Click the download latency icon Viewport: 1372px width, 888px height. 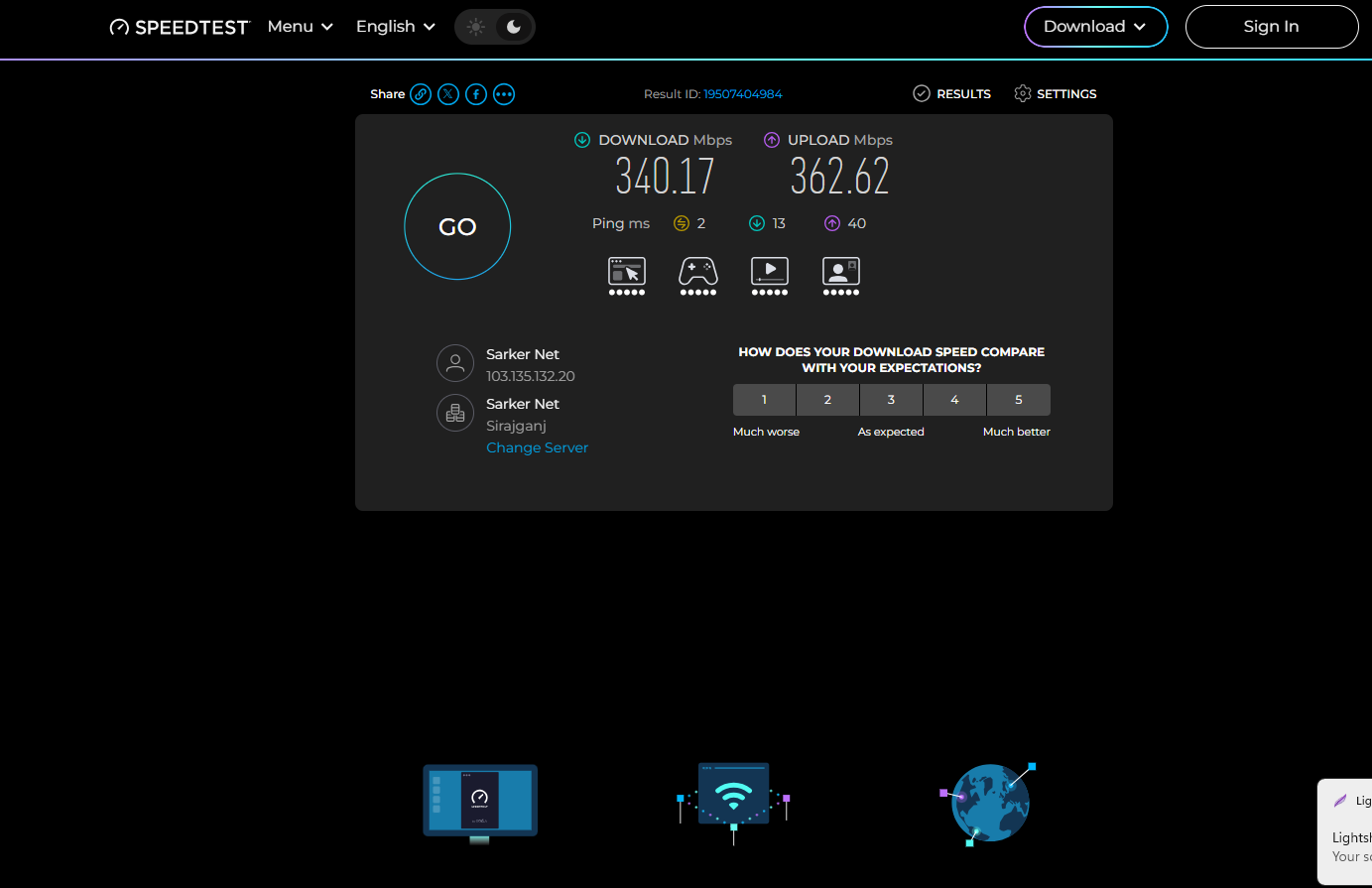click(757, 223)
